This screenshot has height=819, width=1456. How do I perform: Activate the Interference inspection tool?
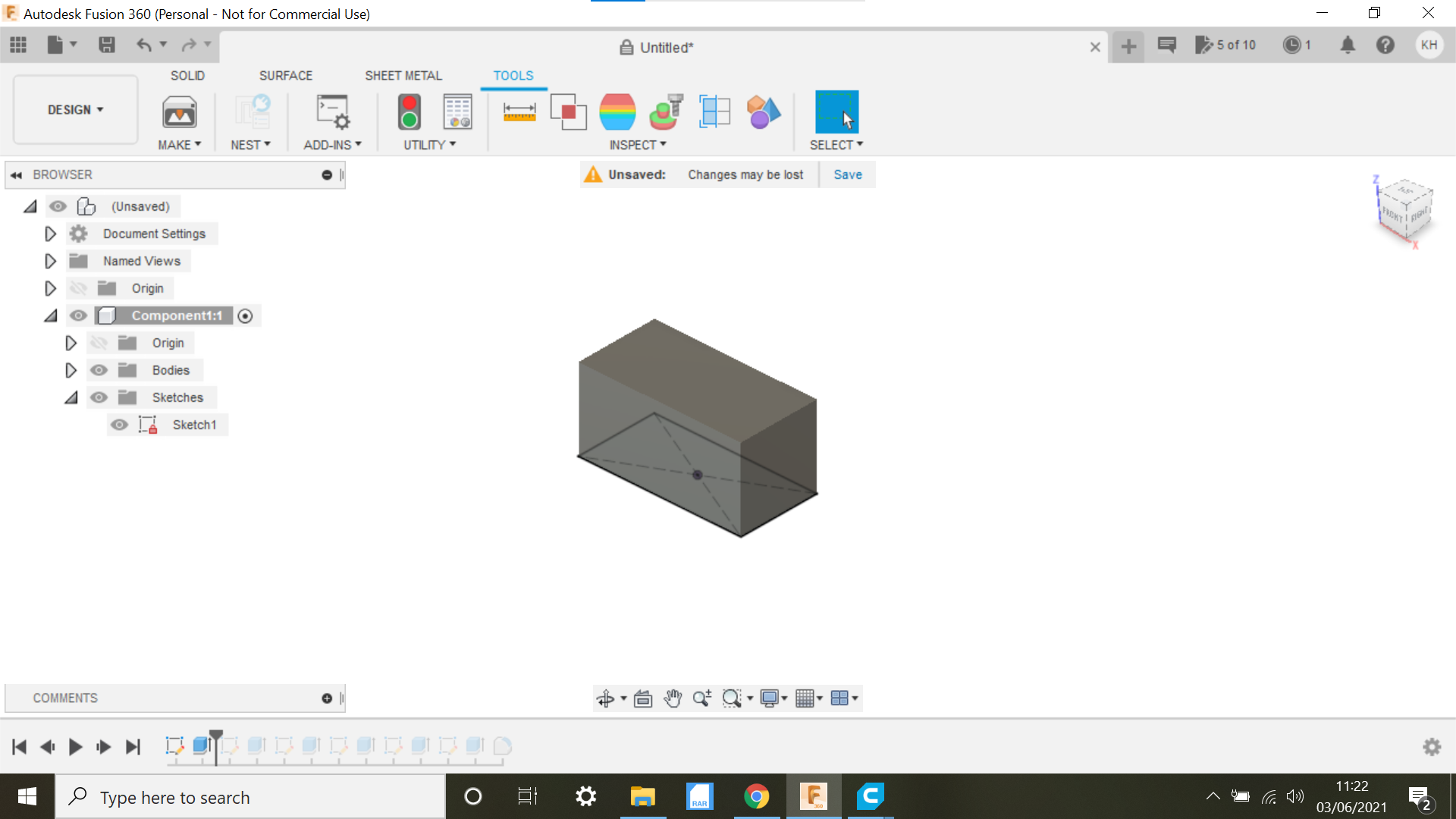point(569,111)
